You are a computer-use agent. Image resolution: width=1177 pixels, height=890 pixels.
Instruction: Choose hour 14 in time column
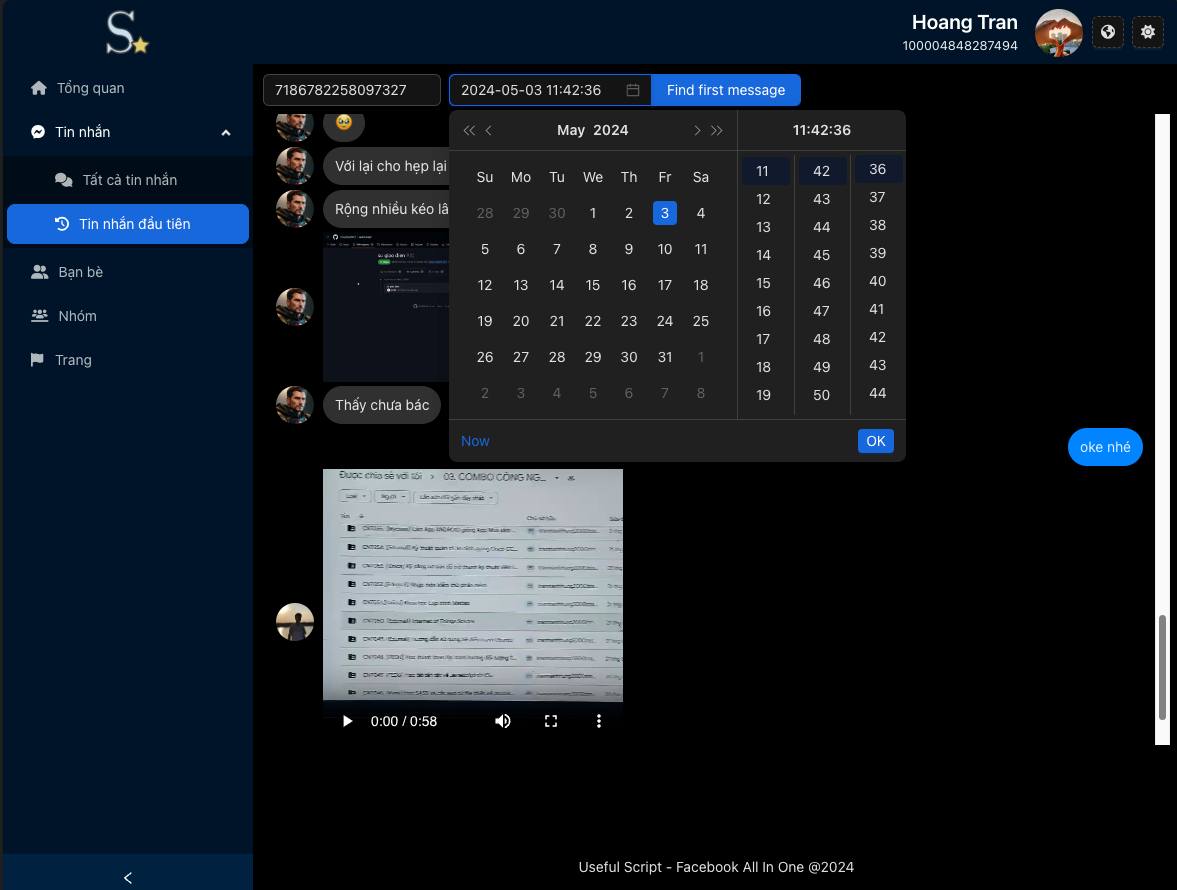pos(763,255)
